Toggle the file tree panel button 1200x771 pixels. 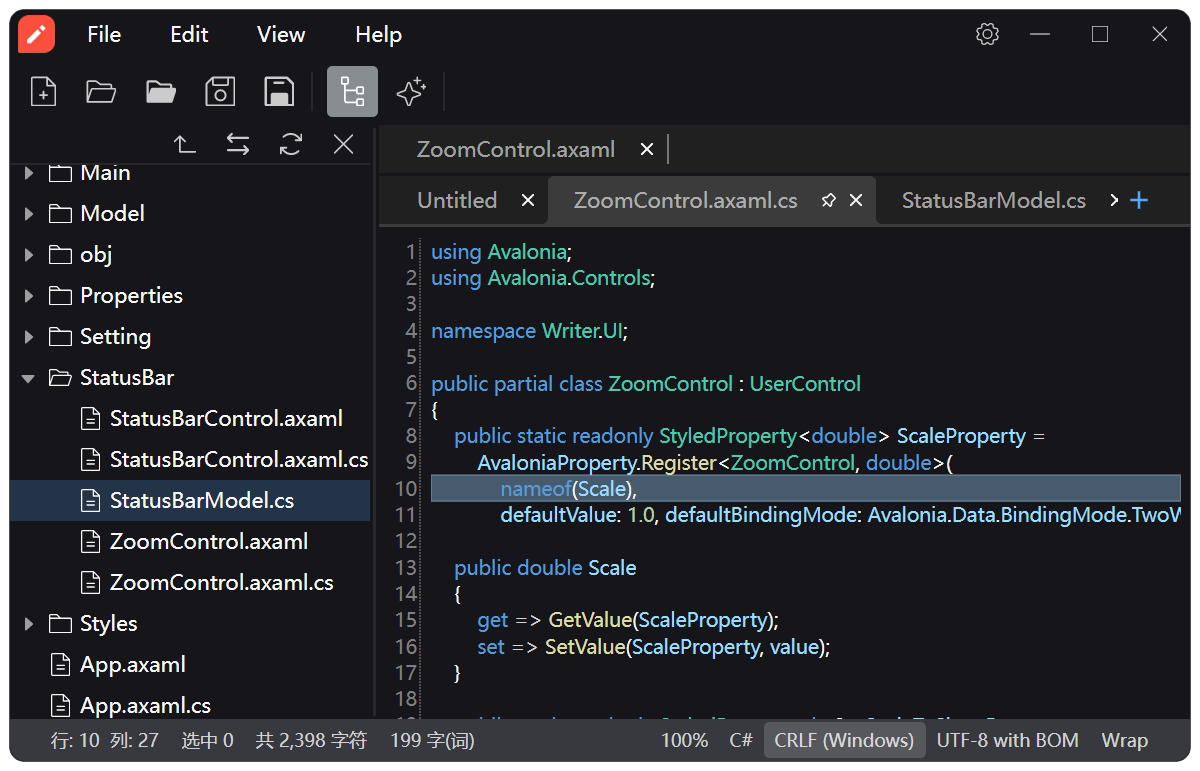pos(352,92)
